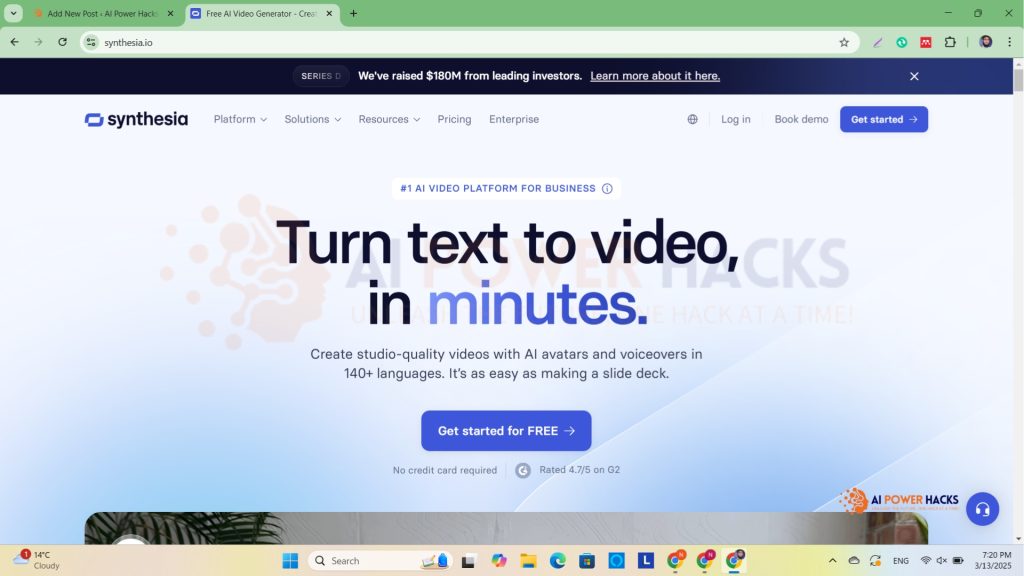Reload the page with the refresh icon
1024x576 pixels.
63,42
